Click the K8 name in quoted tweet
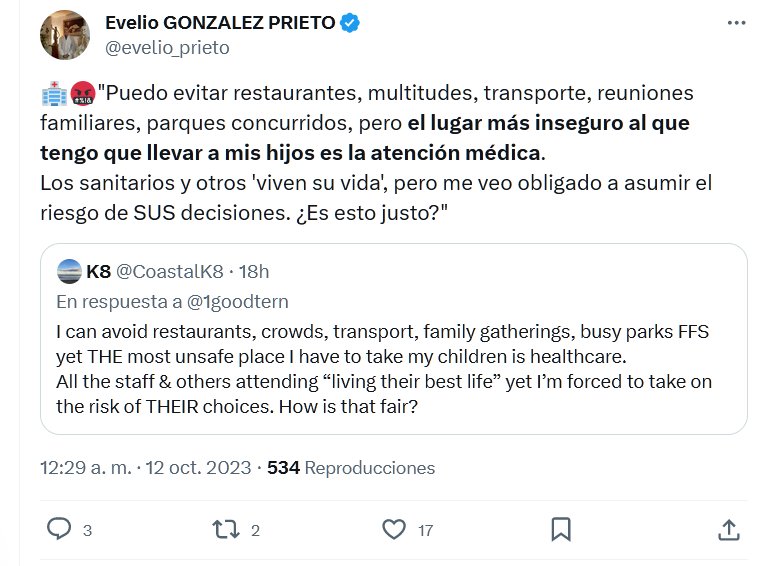This screenshot has width=766, height=566. click(x=99, y=271)
